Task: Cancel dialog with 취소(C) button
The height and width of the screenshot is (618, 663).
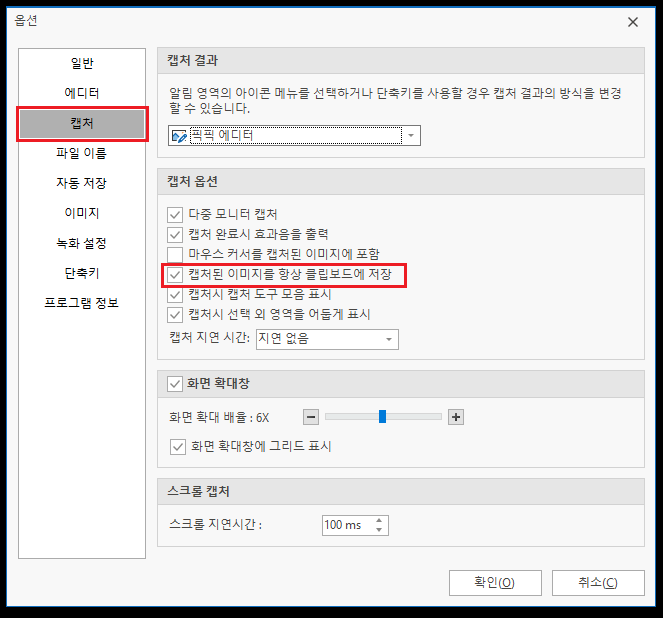Action: coord(598,583)
